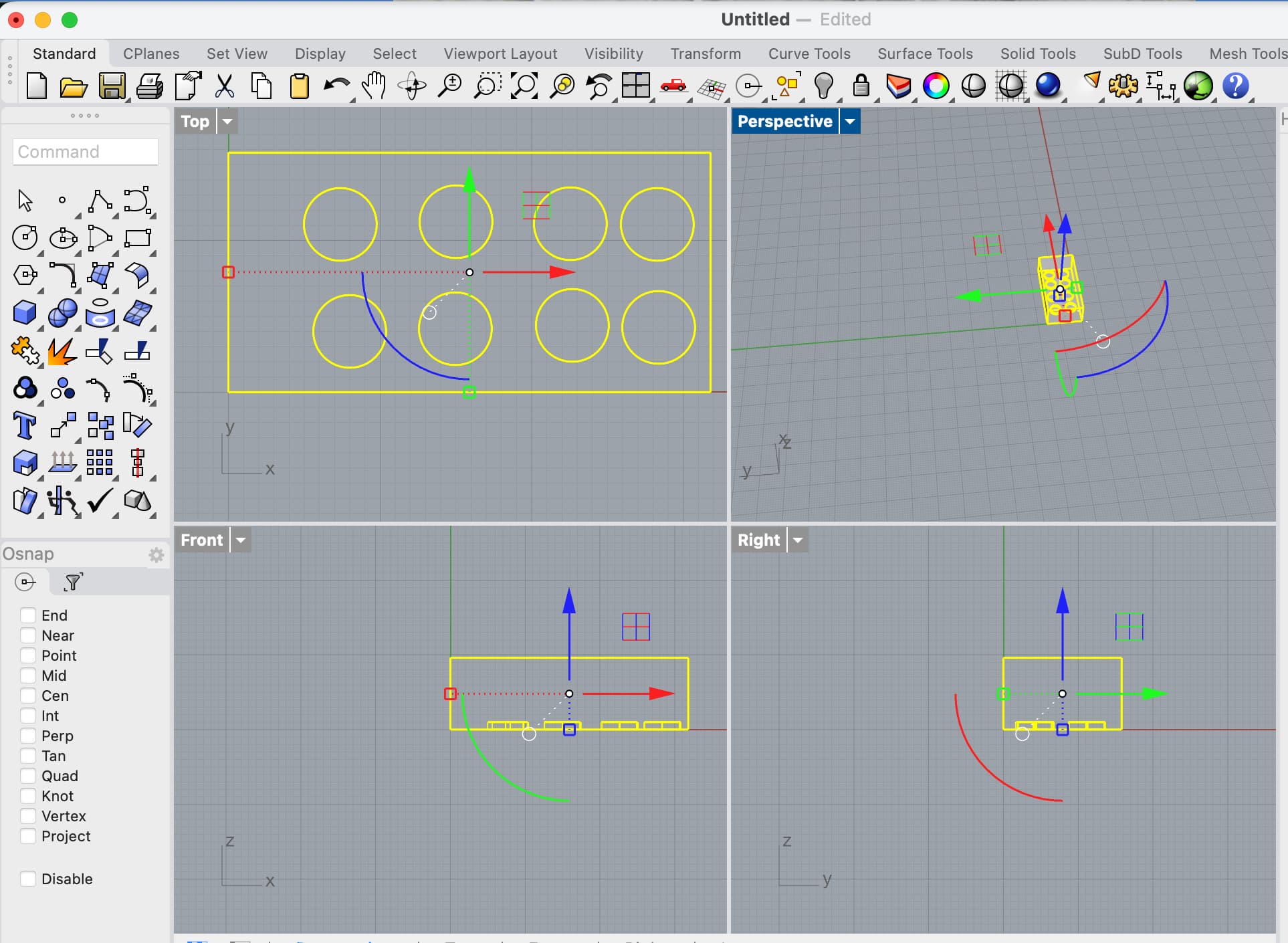Image resolution: width=1288 pixels, height=943 pixels.
Task: Click the Osnap settings gear
Action: point(156,554)
